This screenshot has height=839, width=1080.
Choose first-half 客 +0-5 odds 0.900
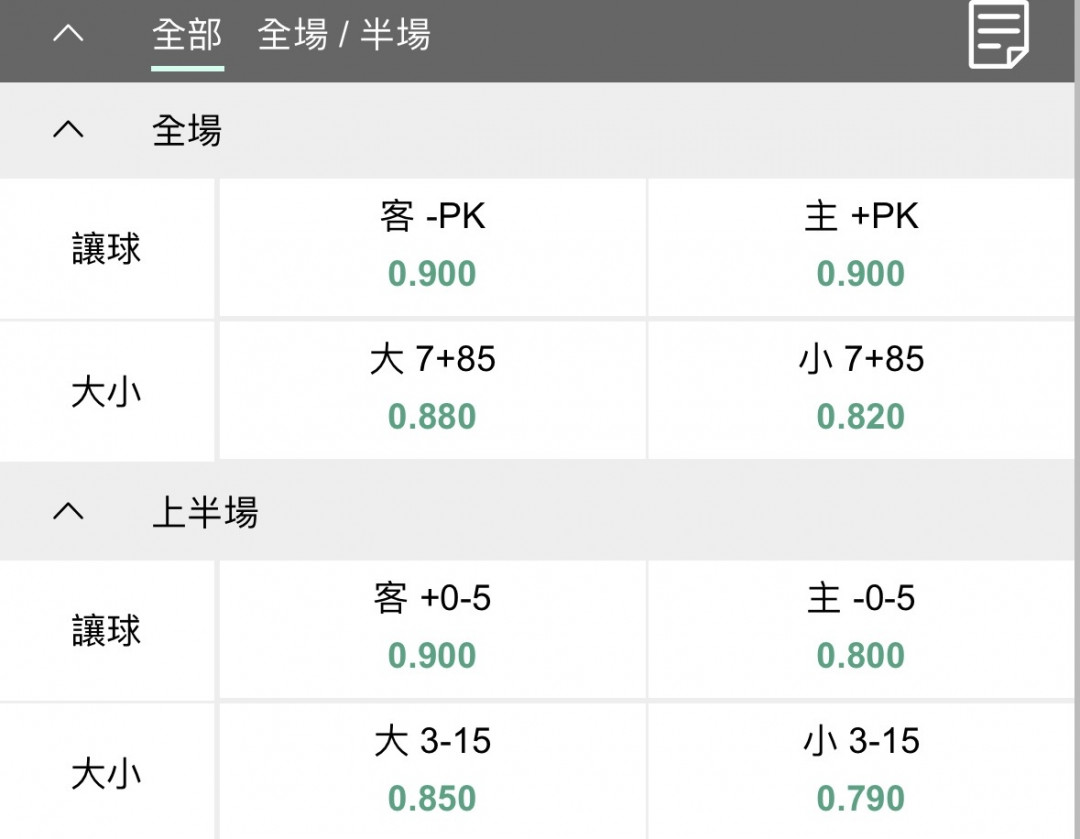(433, 629)
